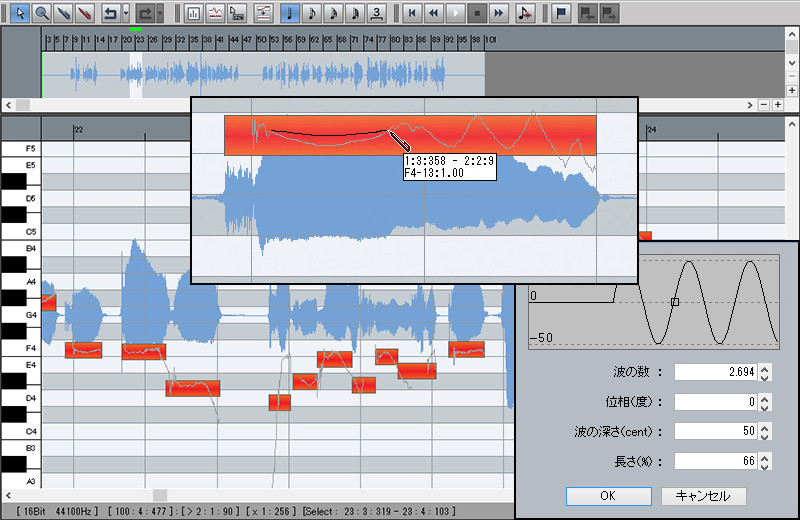Select the D4 red note block

[280, 403]
